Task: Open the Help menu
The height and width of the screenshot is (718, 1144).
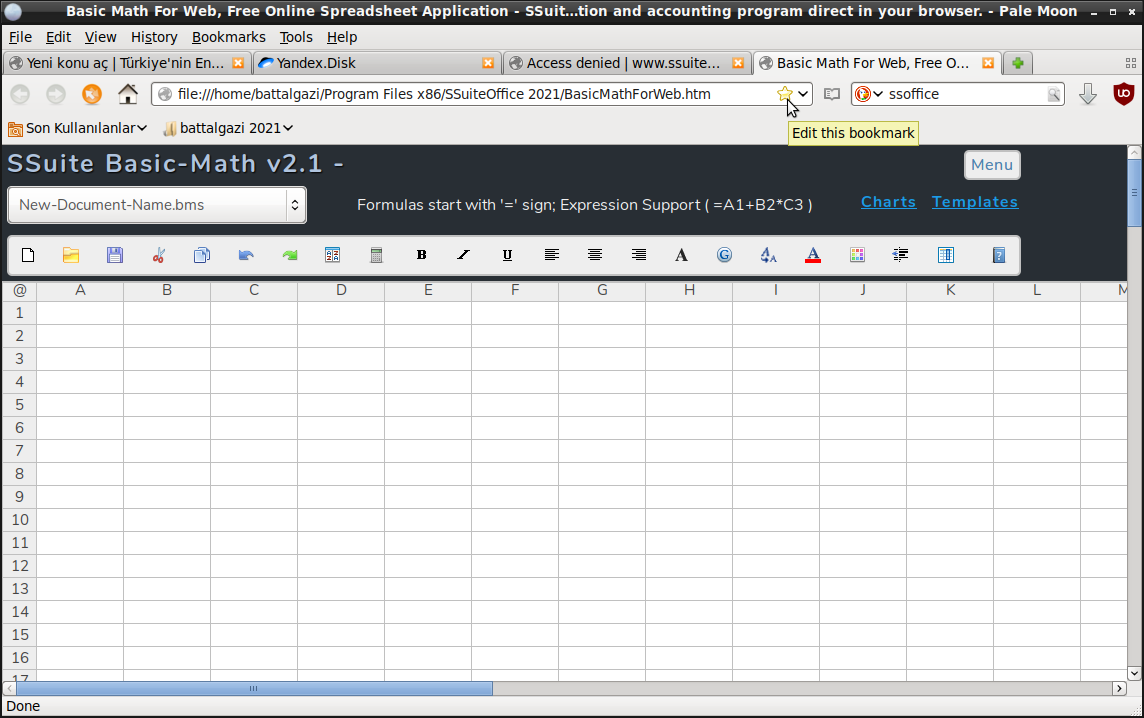Action: (341, 37)
